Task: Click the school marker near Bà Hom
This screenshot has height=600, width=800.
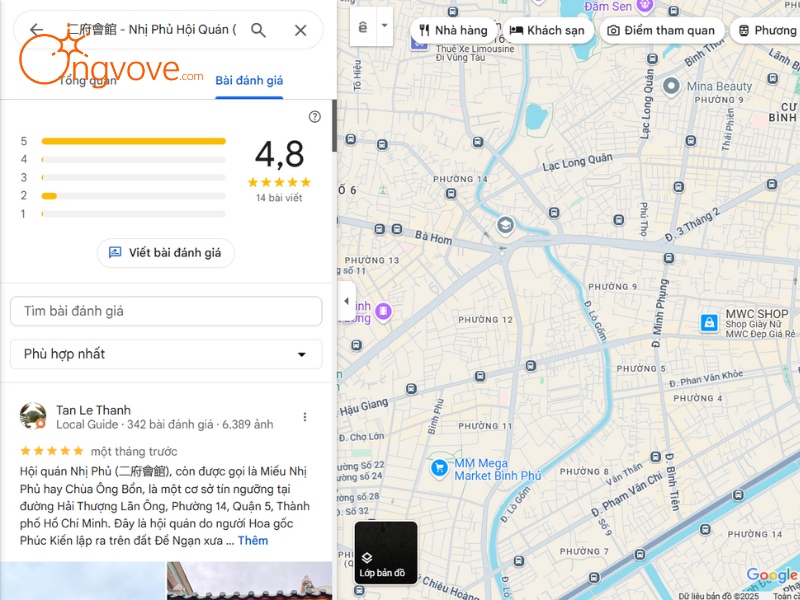Action: [x=505, y=225]
